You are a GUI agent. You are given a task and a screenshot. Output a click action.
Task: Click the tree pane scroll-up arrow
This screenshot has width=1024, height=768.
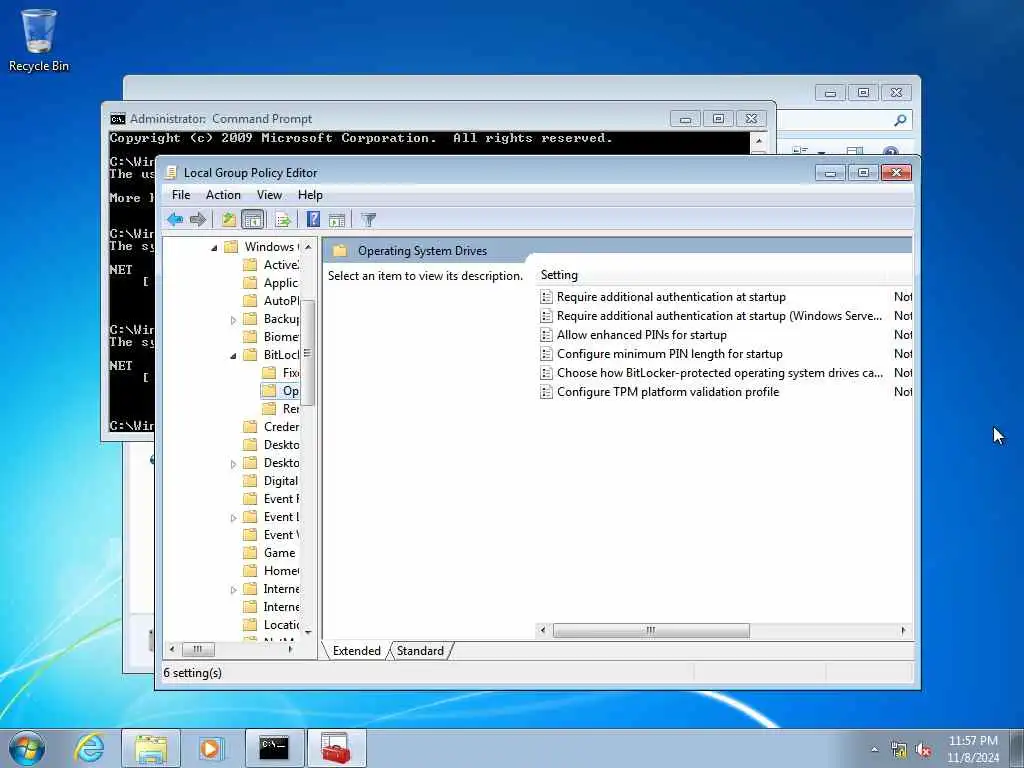pos(308,248)
